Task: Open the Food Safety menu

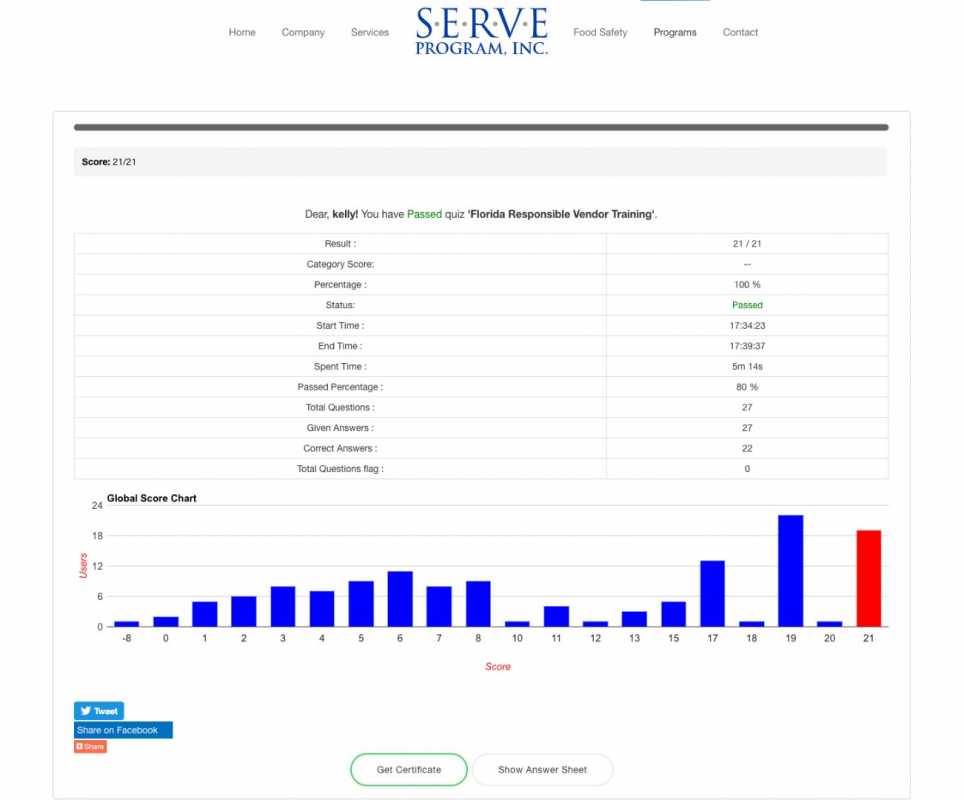Action: click(x=600, y=33)
